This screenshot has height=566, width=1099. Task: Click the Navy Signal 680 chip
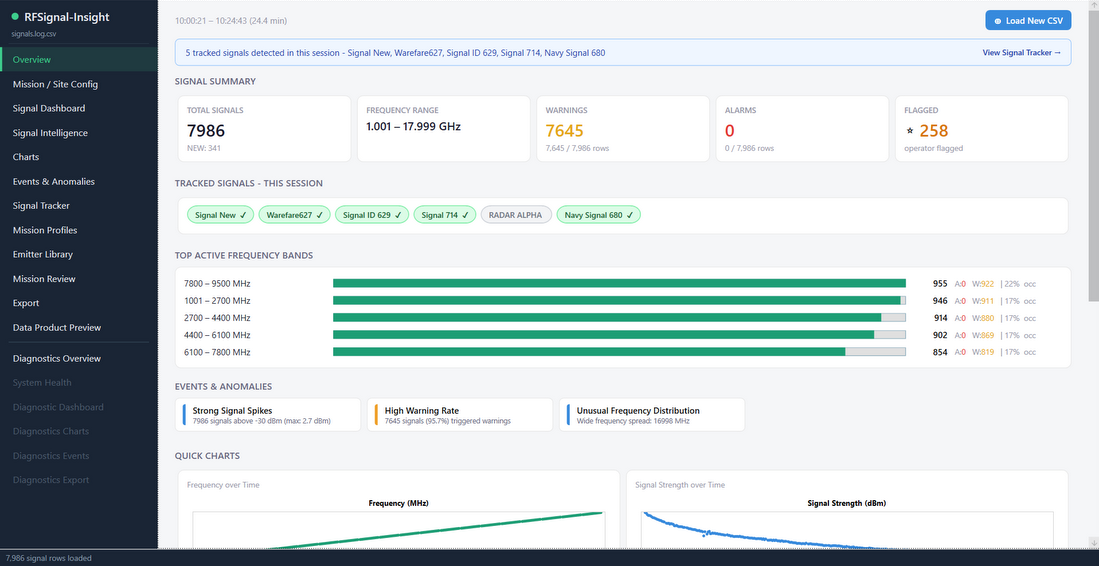coord(599,215)
